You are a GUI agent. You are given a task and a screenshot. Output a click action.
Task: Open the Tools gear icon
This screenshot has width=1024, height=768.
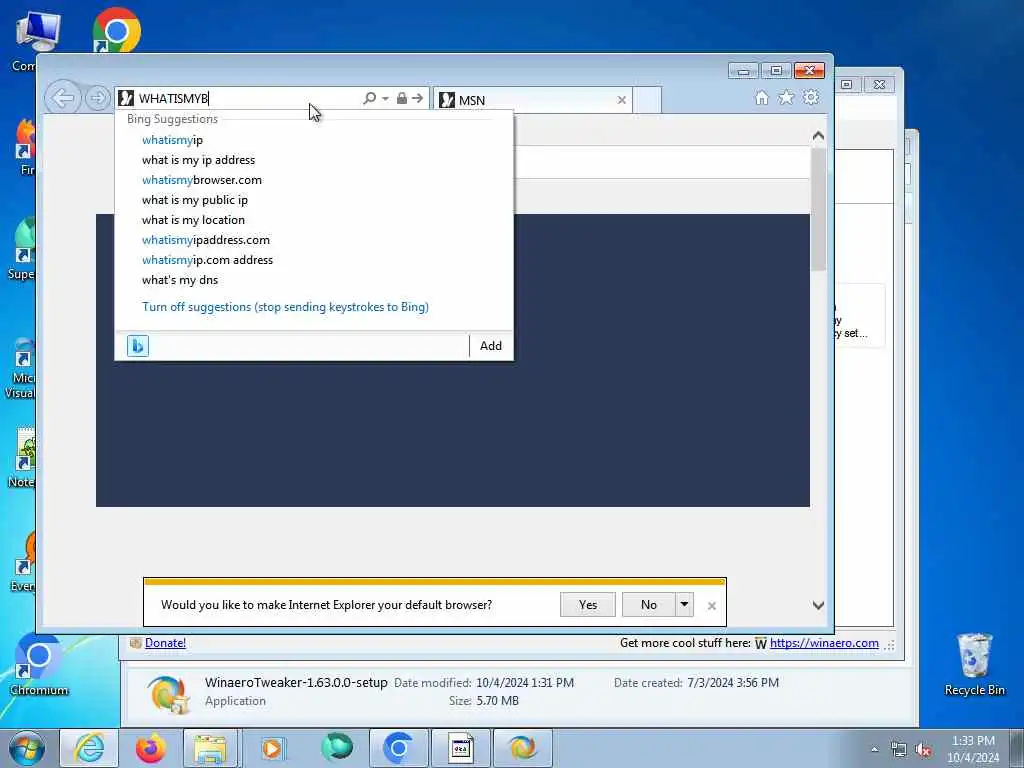click(811, 98)
